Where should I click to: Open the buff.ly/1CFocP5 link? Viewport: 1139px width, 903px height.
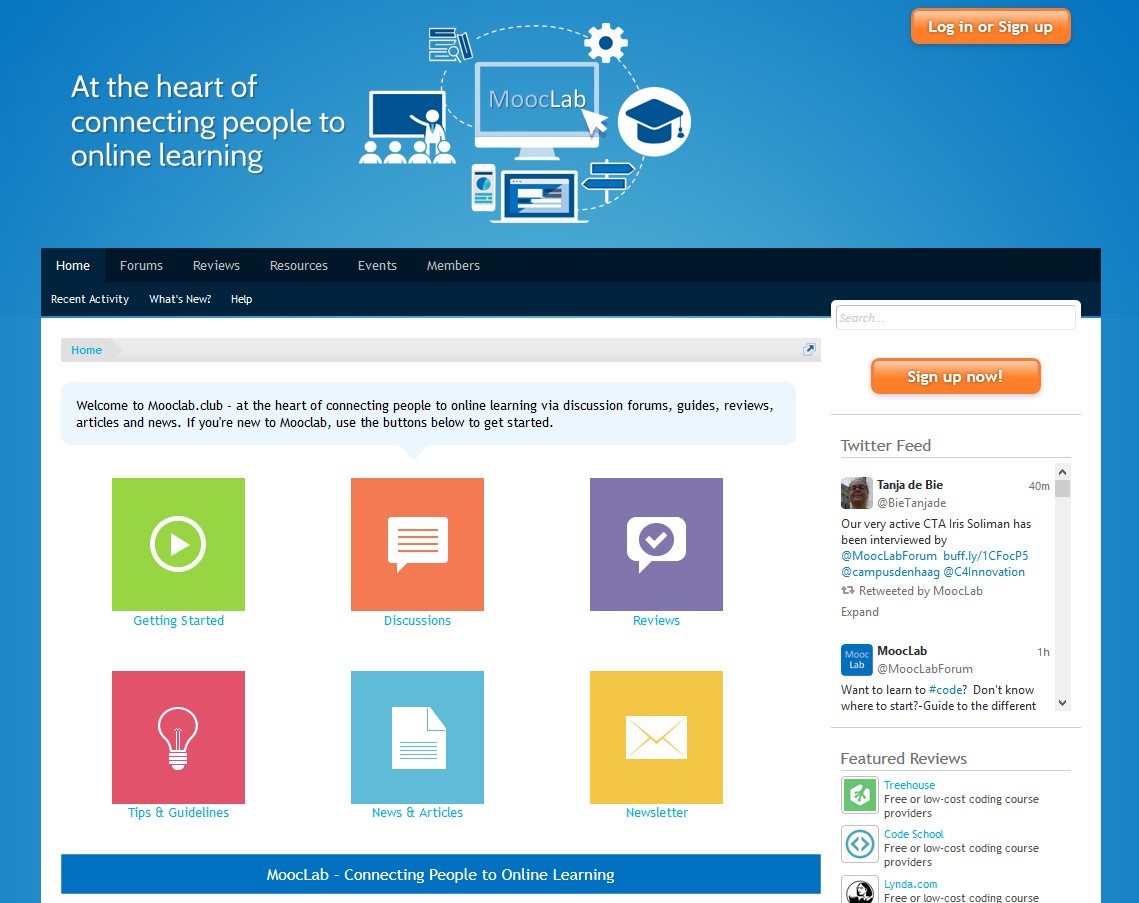(x=985, y=556)
